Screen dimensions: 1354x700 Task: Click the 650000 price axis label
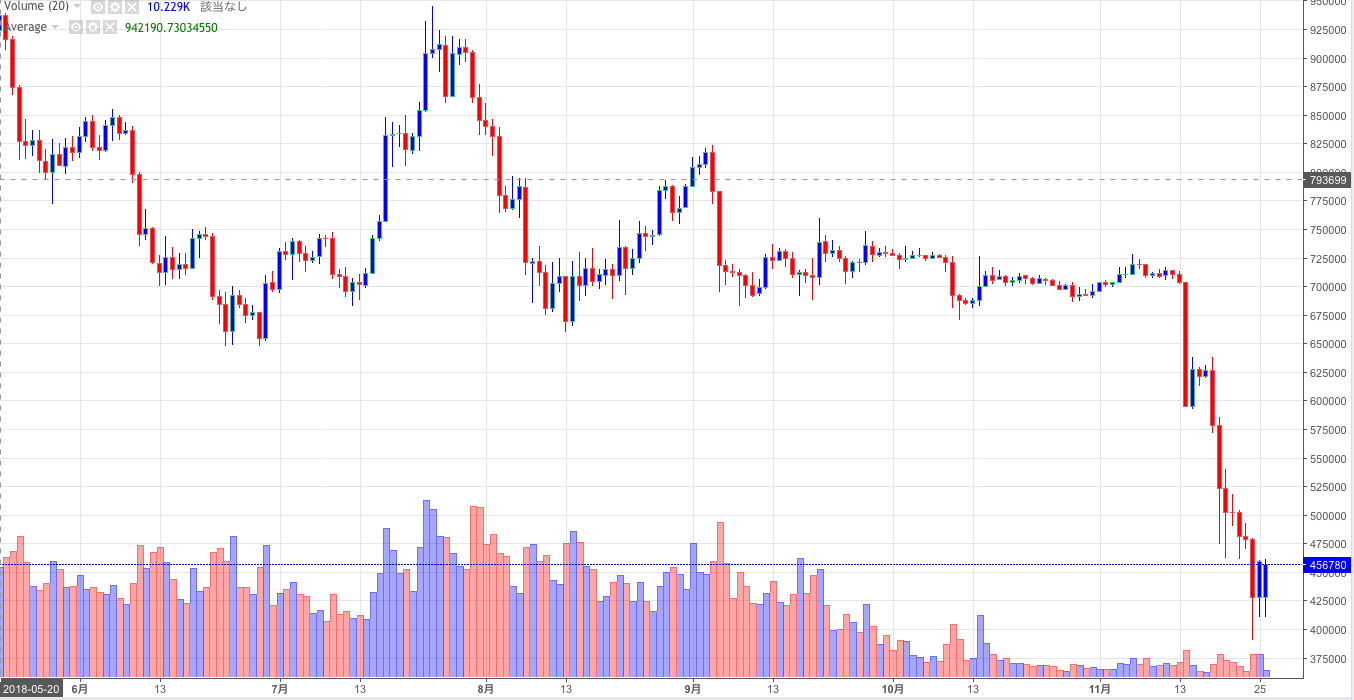pyautogui.click(x=1329, y=344)
